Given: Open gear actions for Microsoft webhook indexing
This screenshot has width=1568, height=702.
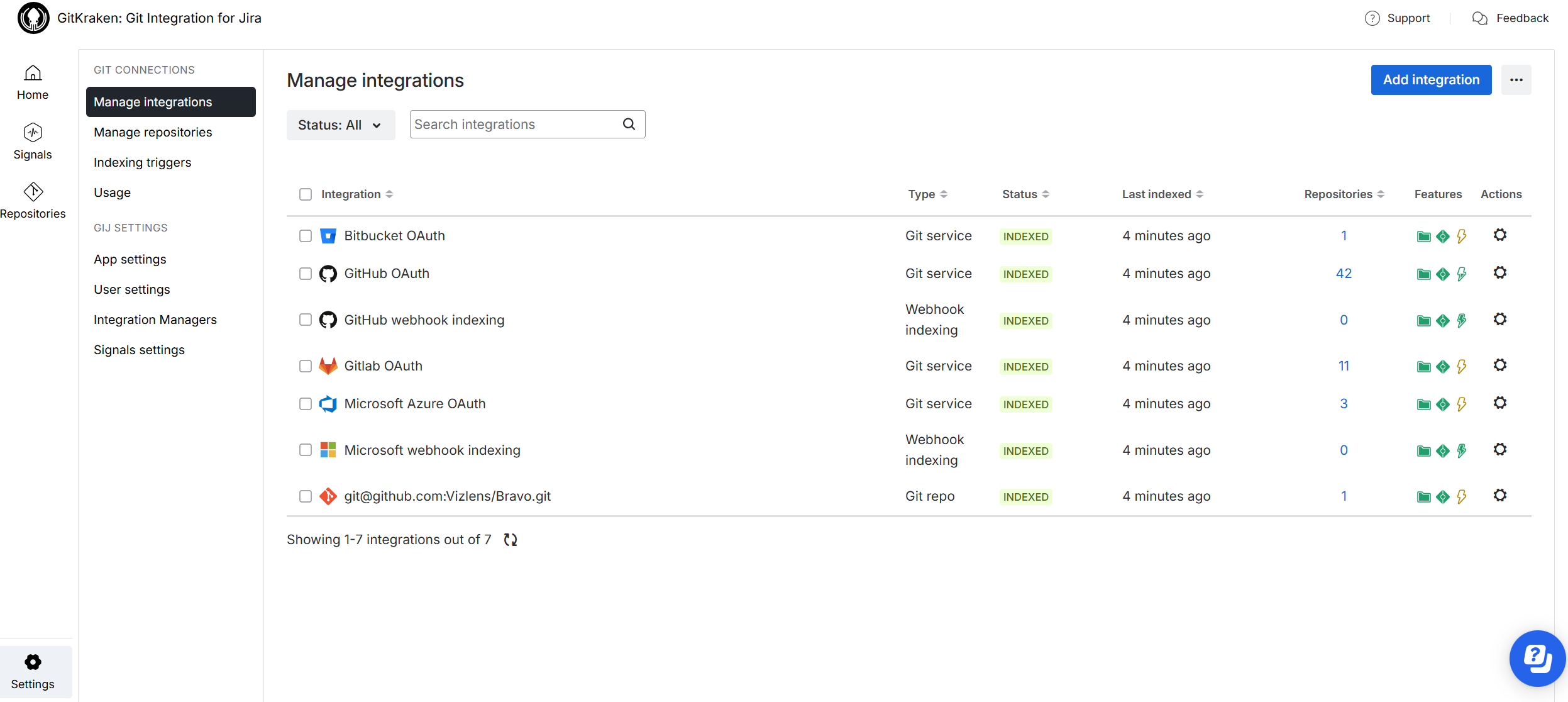Looking at the screenshot, I should (1499, 450).
